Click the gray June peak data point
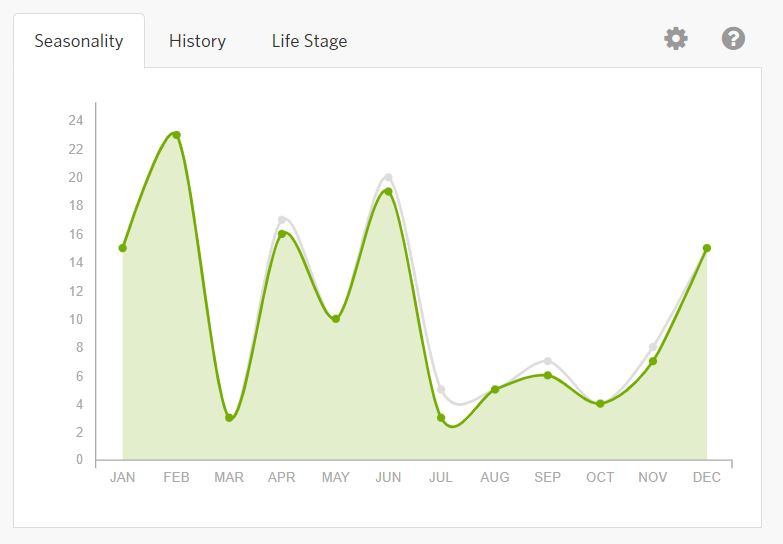783x544 pixels. (x=388, y=177)
